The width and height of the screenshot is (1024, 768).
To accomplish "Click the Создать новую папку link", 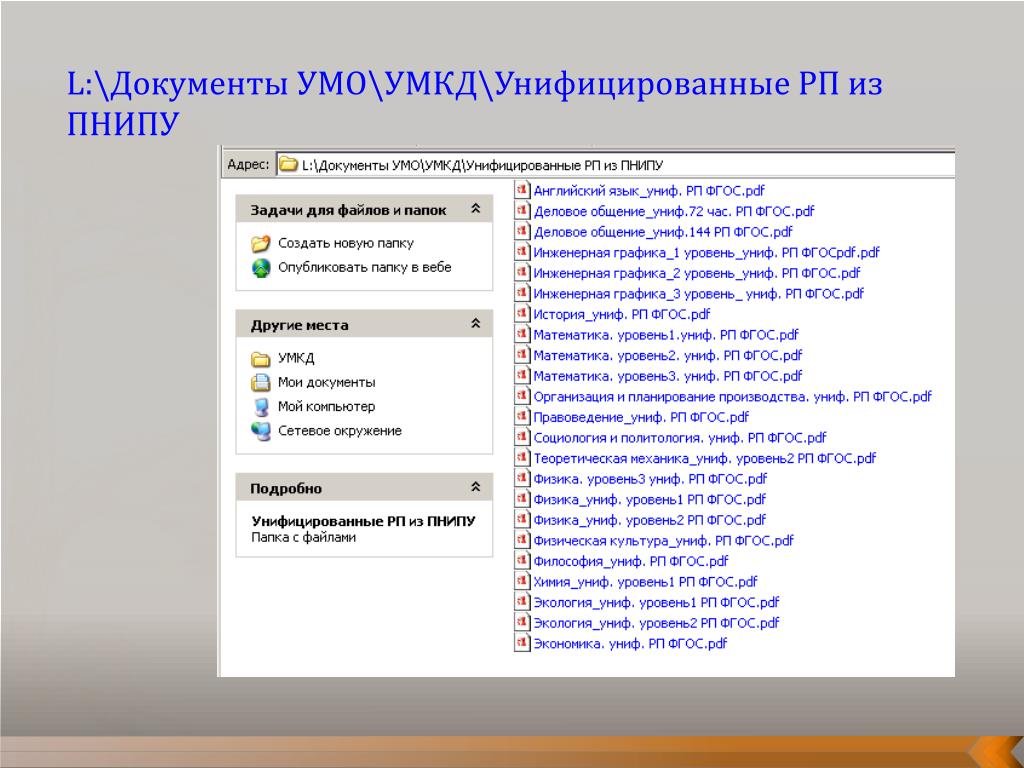I will point(345,243).
